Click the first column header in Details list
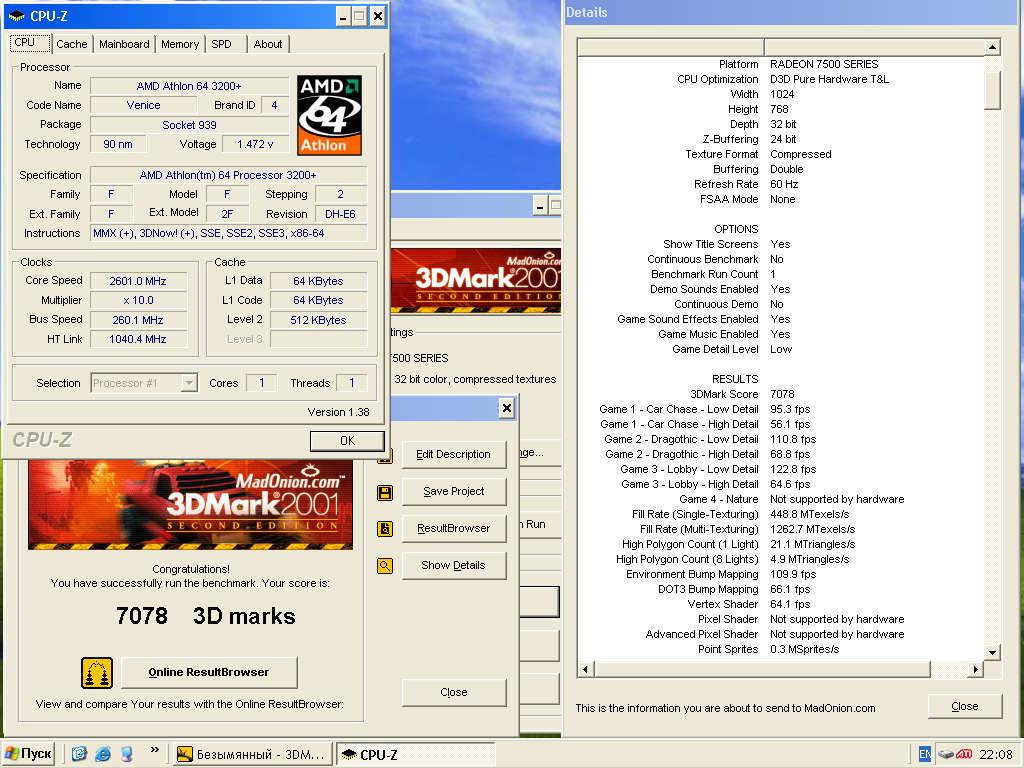 (x=671, y=47)
